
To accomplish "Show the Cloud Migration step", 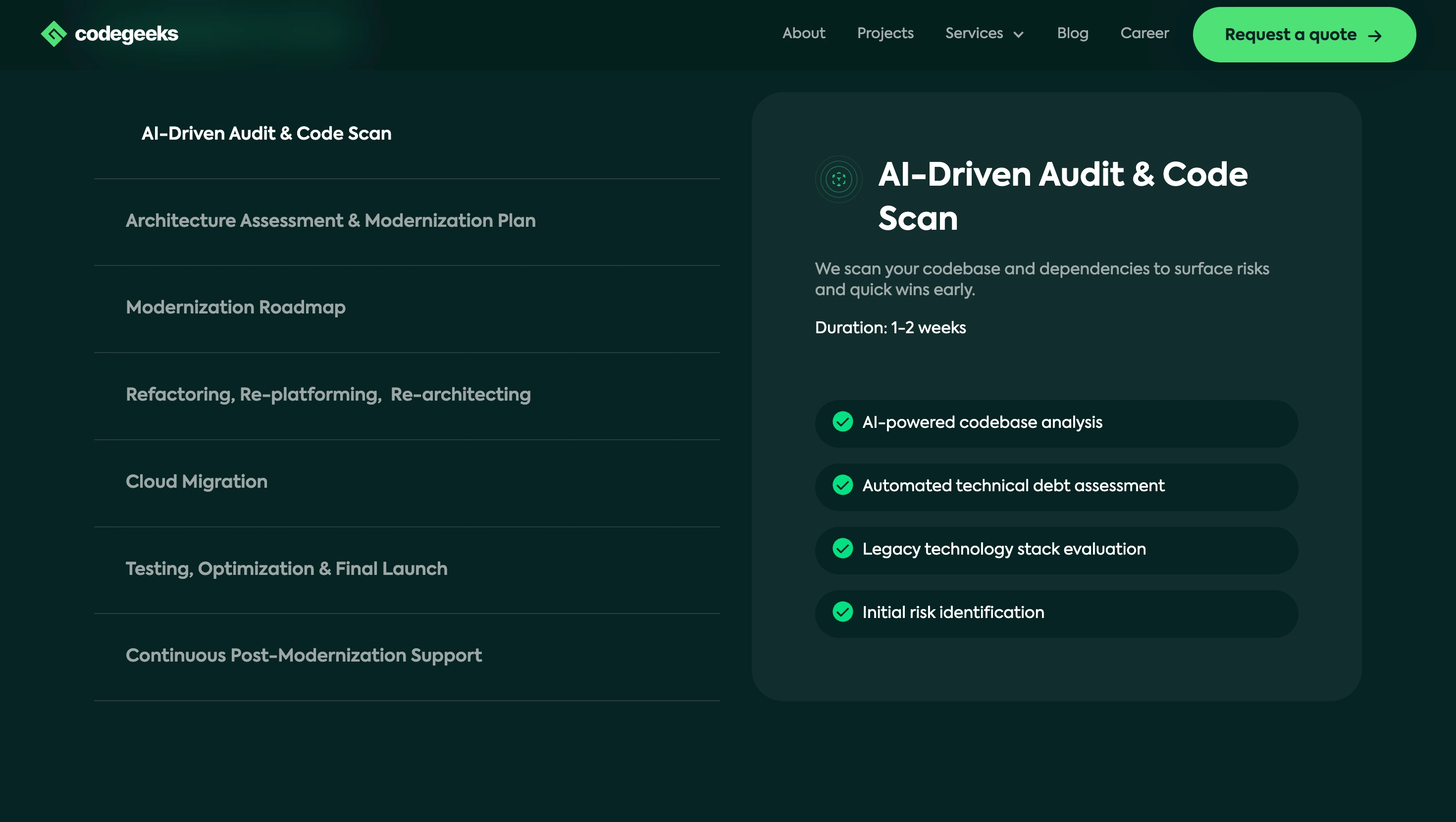I will click(x=196, y=482).
